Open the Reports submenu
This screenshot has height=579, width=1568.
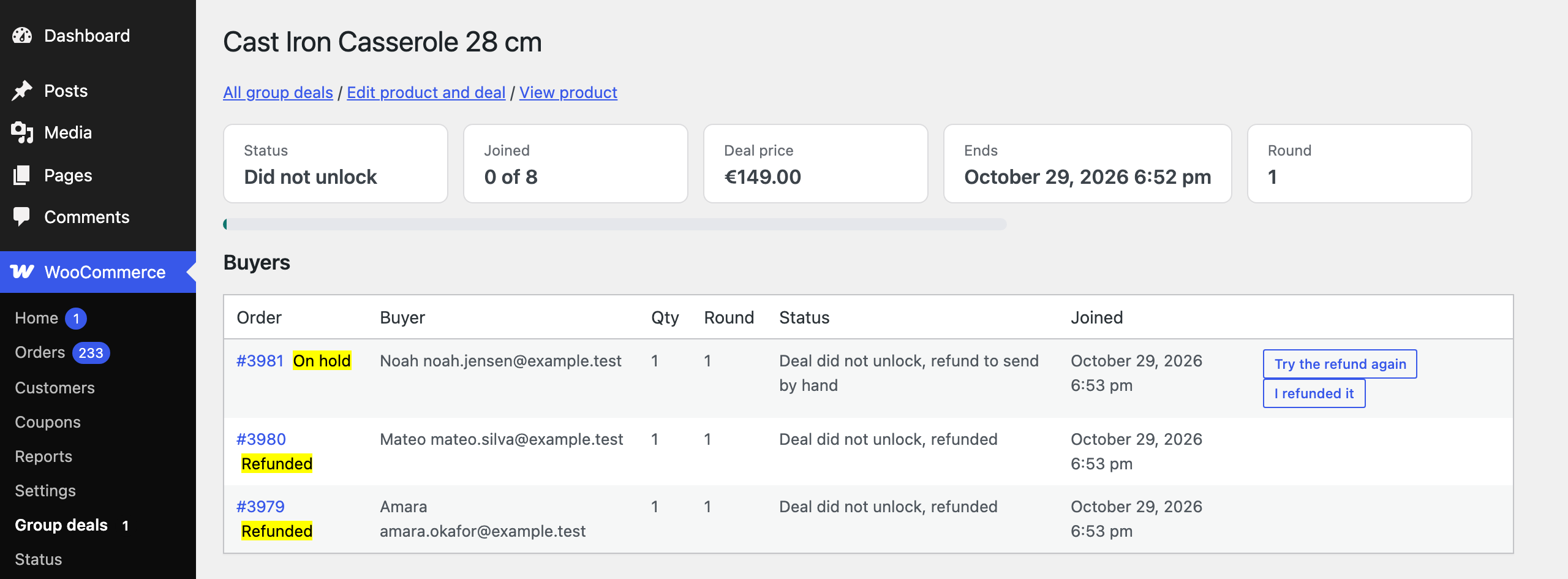(x=43, y=456)
